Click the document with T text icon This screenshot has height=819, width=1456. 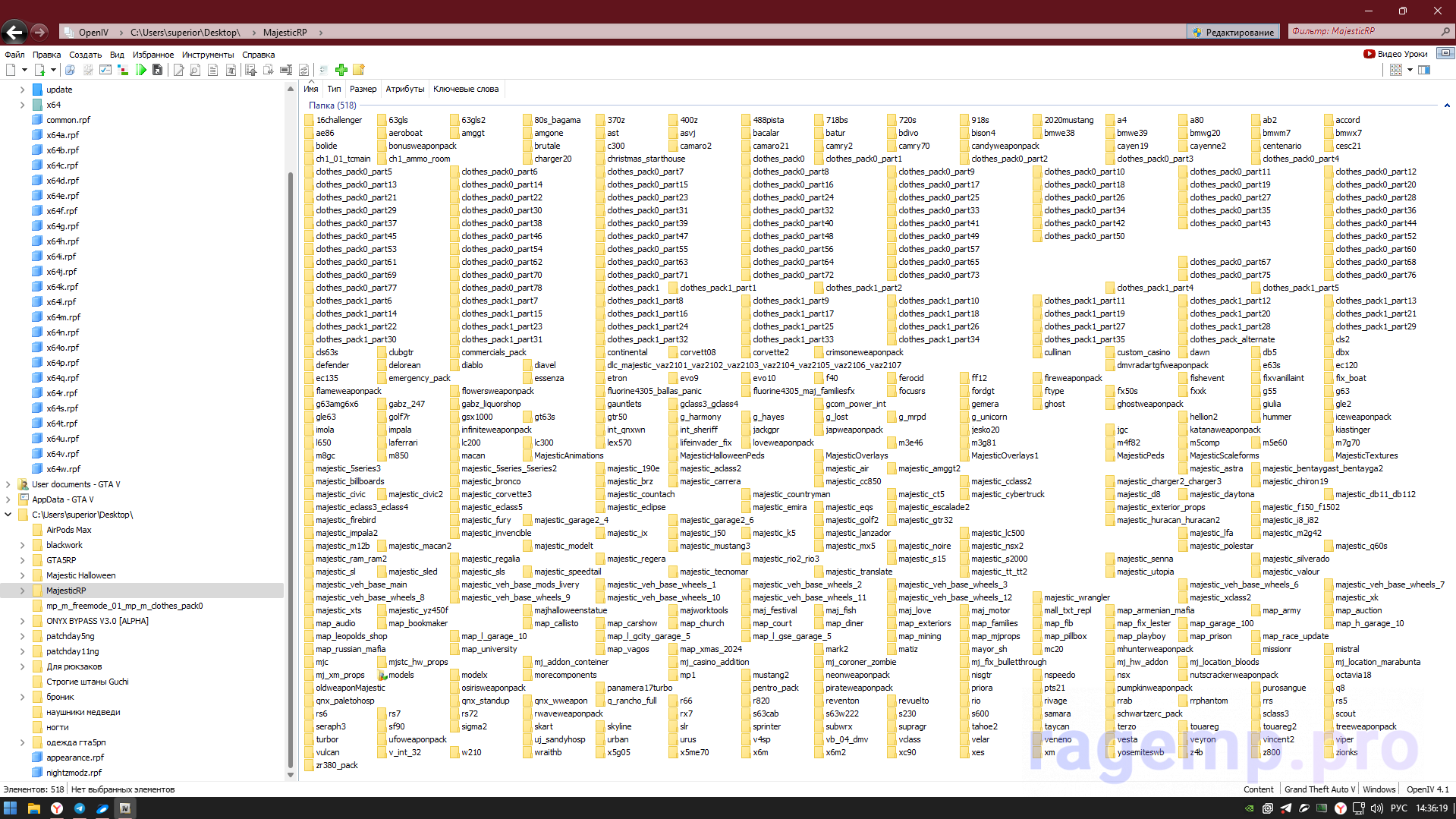[x=231, y=70]
